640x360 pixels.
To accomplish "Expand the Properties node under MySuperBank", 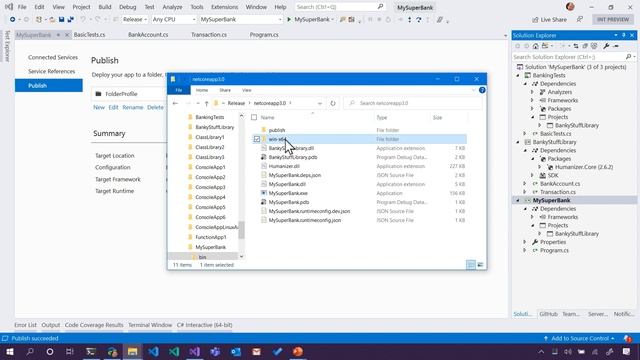I will [x=525, y=242].
